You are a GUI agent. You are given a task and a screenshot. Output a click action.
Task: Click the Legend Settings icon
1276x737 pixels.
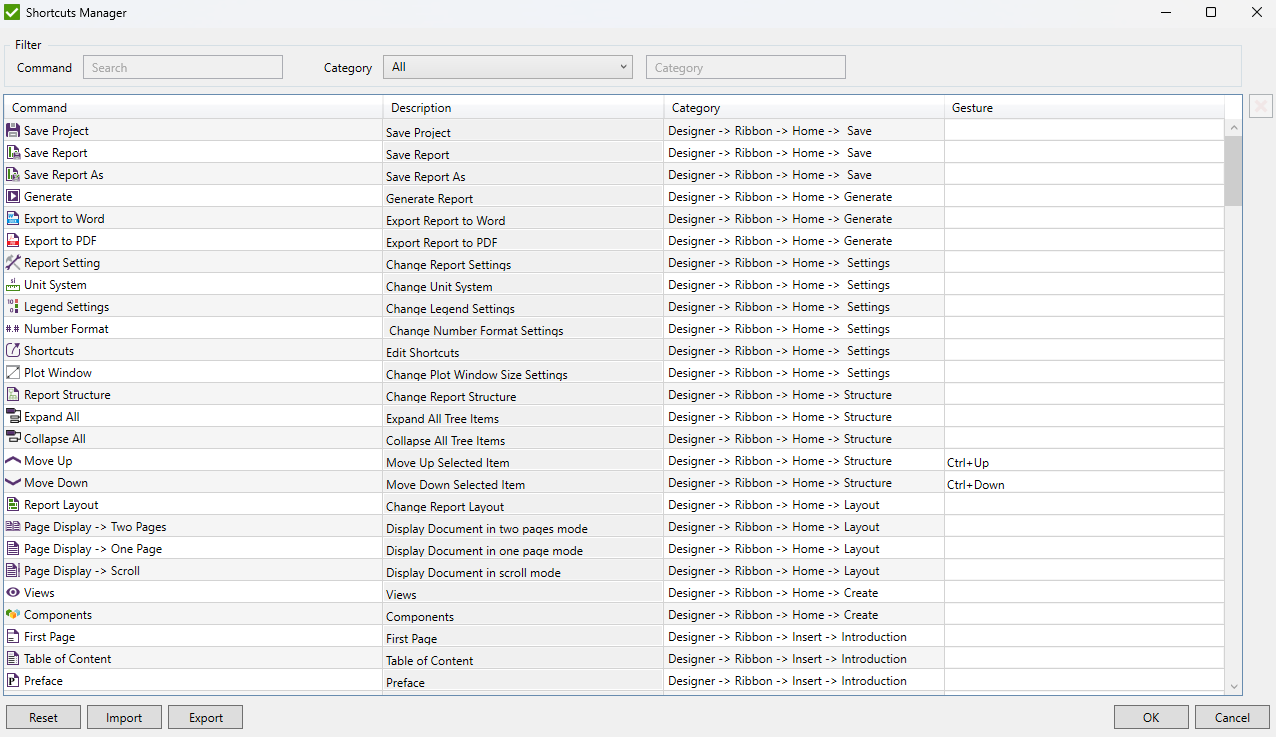[x=12, y=306]
